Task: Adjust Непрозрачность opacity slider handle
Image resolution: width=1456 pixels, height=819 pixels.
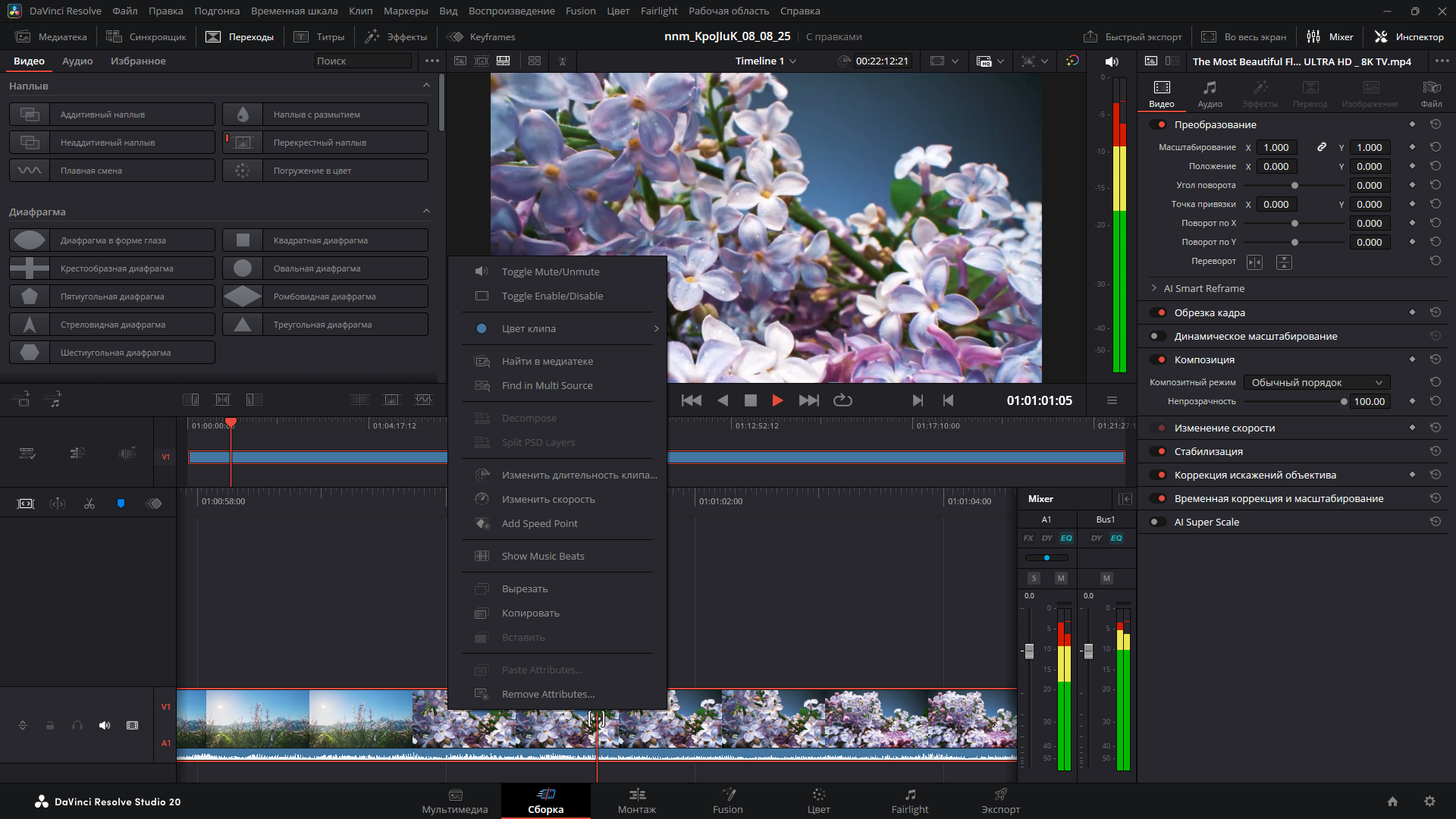Action: (1344, 401)
